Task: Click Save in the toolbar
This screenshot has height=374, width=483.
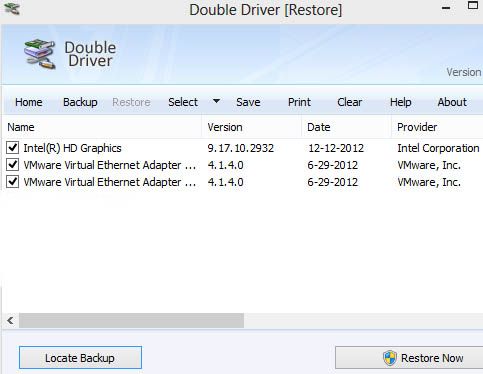Action: click(x=248, y=102)
